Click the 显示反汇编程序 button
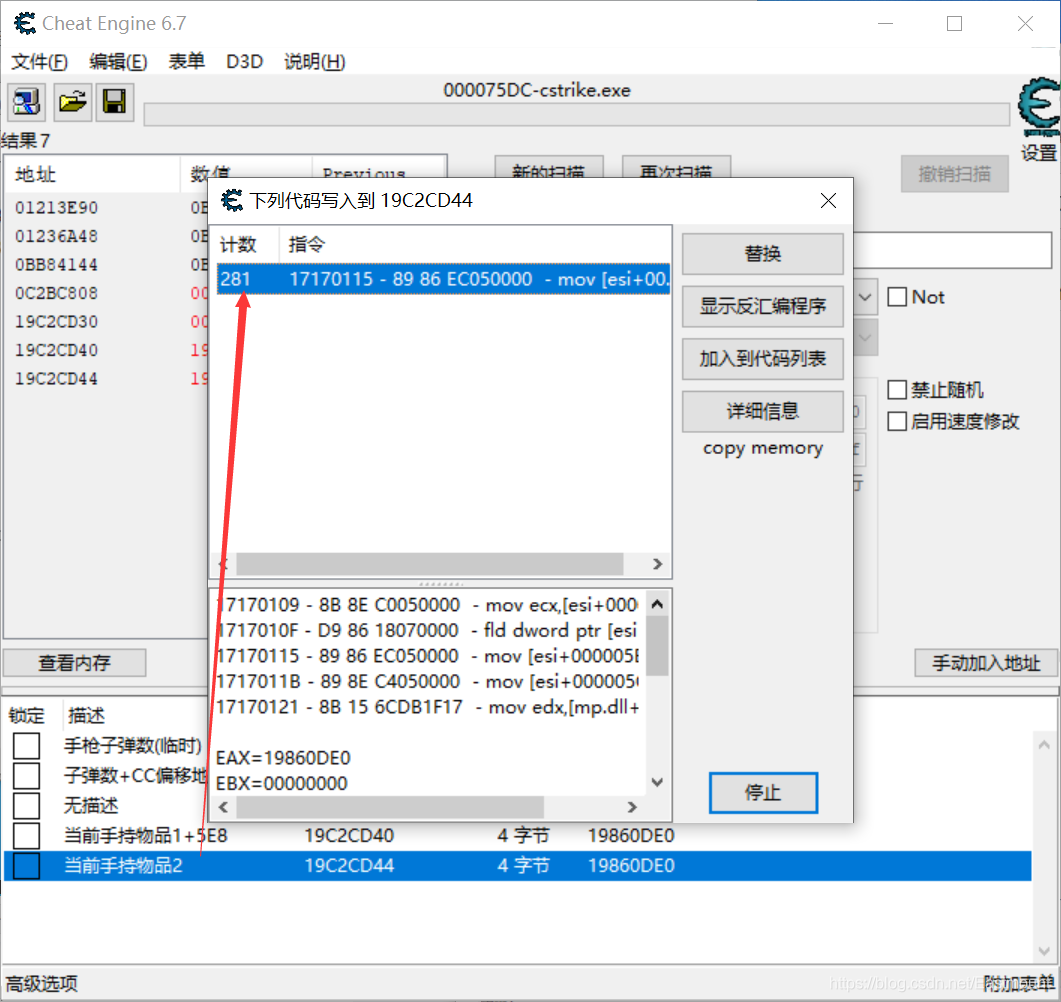 click(x=763, y=306)
